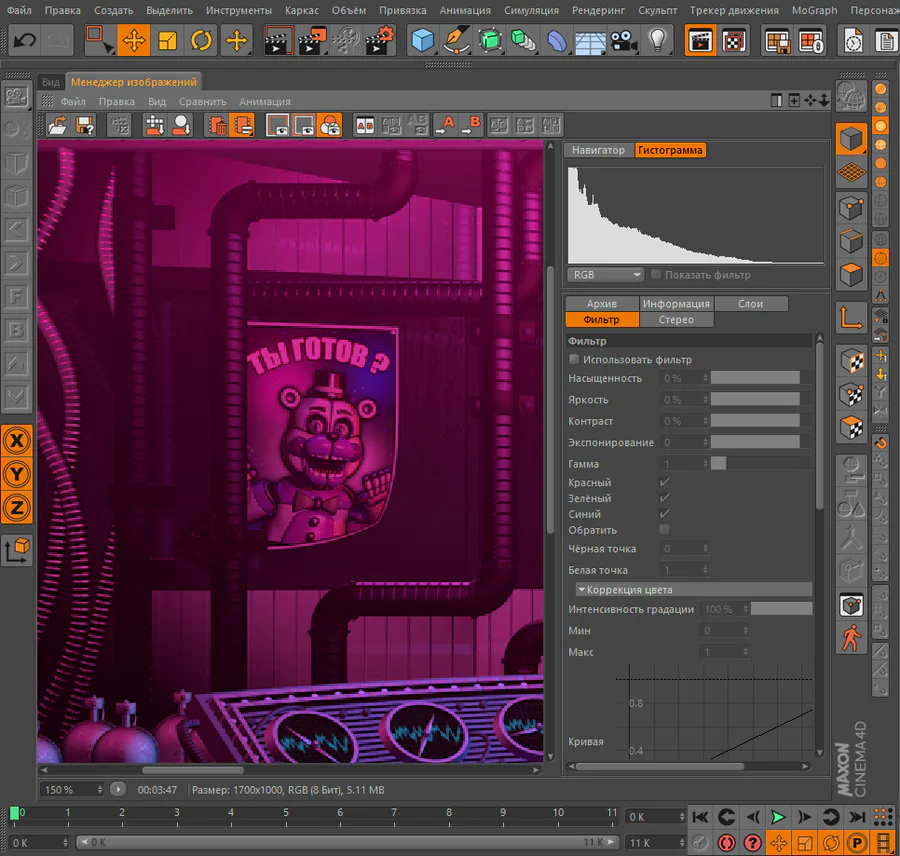Adjust the Насыщенность value stepper

pyautogui.click(x=705, y=378)
